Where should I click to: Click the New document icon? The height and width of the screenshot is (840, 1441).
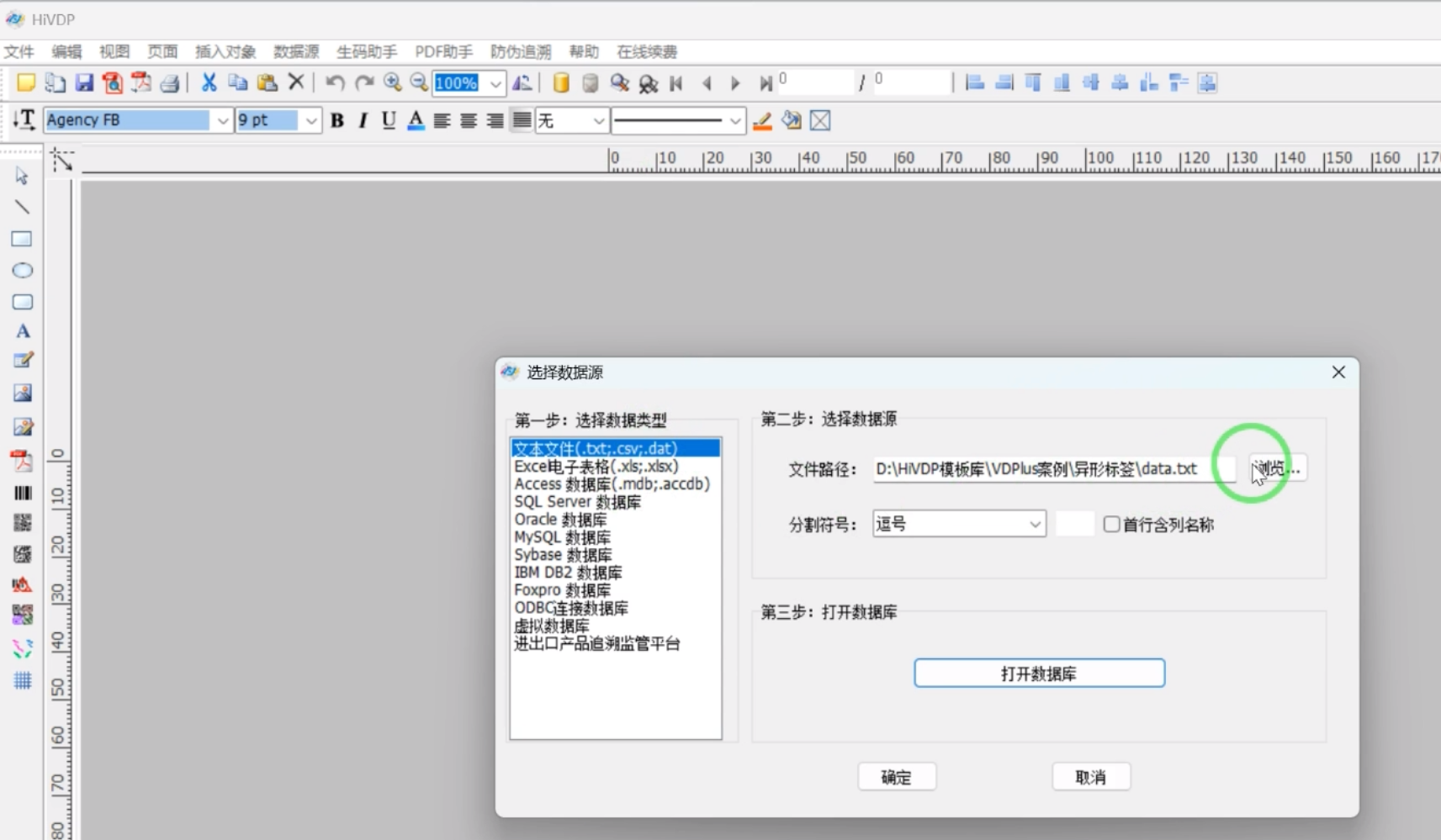click(x=26, y=82)
